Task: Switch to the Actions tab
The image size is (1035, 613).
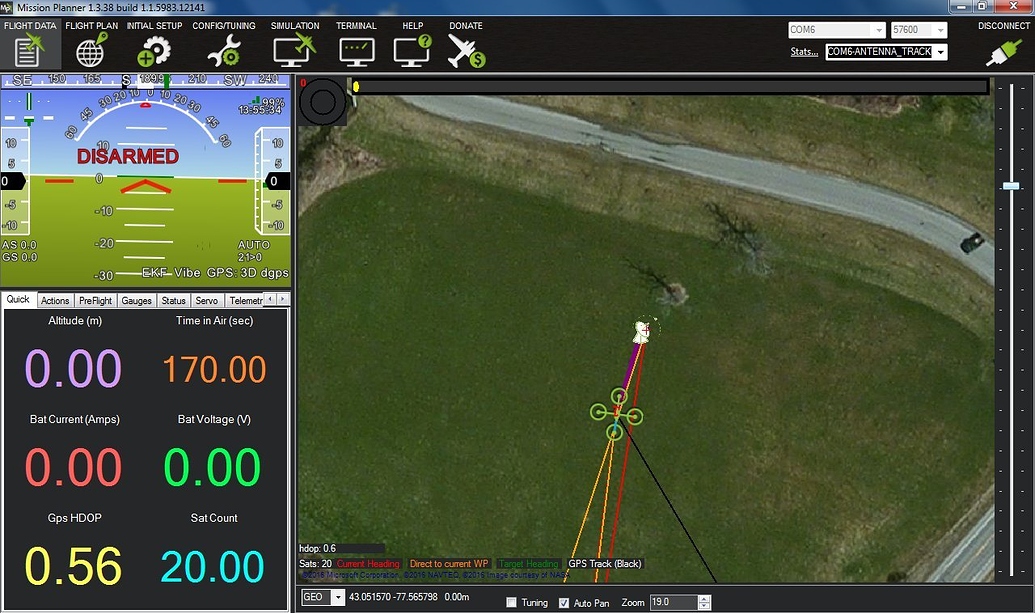Action: [55, 300]
